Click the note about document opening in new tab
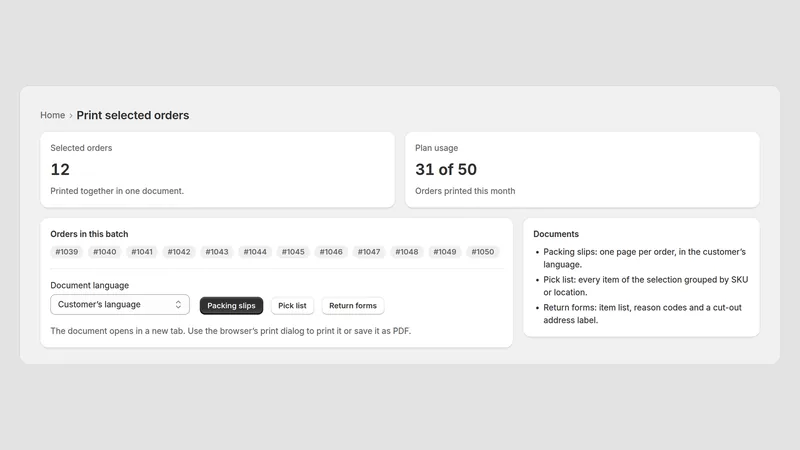Screen dimensions: 800x450 click(x=231, y=331)
